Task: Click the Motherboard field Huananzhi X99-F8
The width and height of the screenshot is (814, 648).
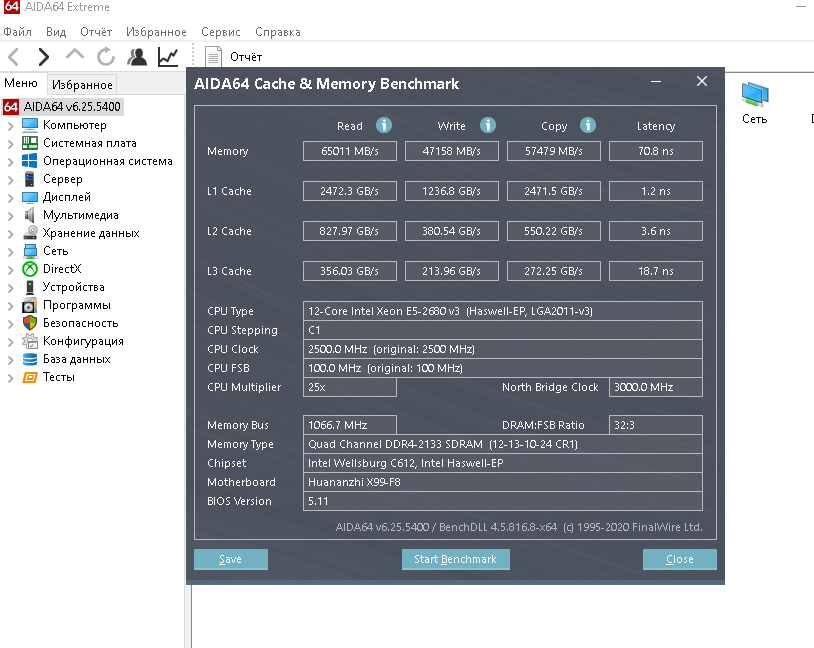Action: [503, 482]
